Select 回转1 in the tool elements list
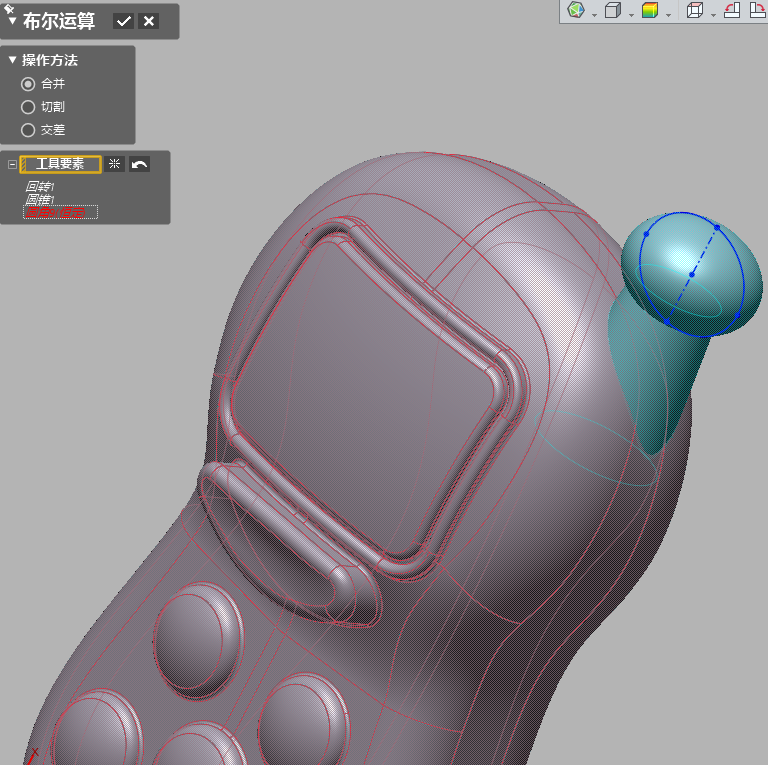768x765 pixels. pyautogui.click(x=40, y=187)
